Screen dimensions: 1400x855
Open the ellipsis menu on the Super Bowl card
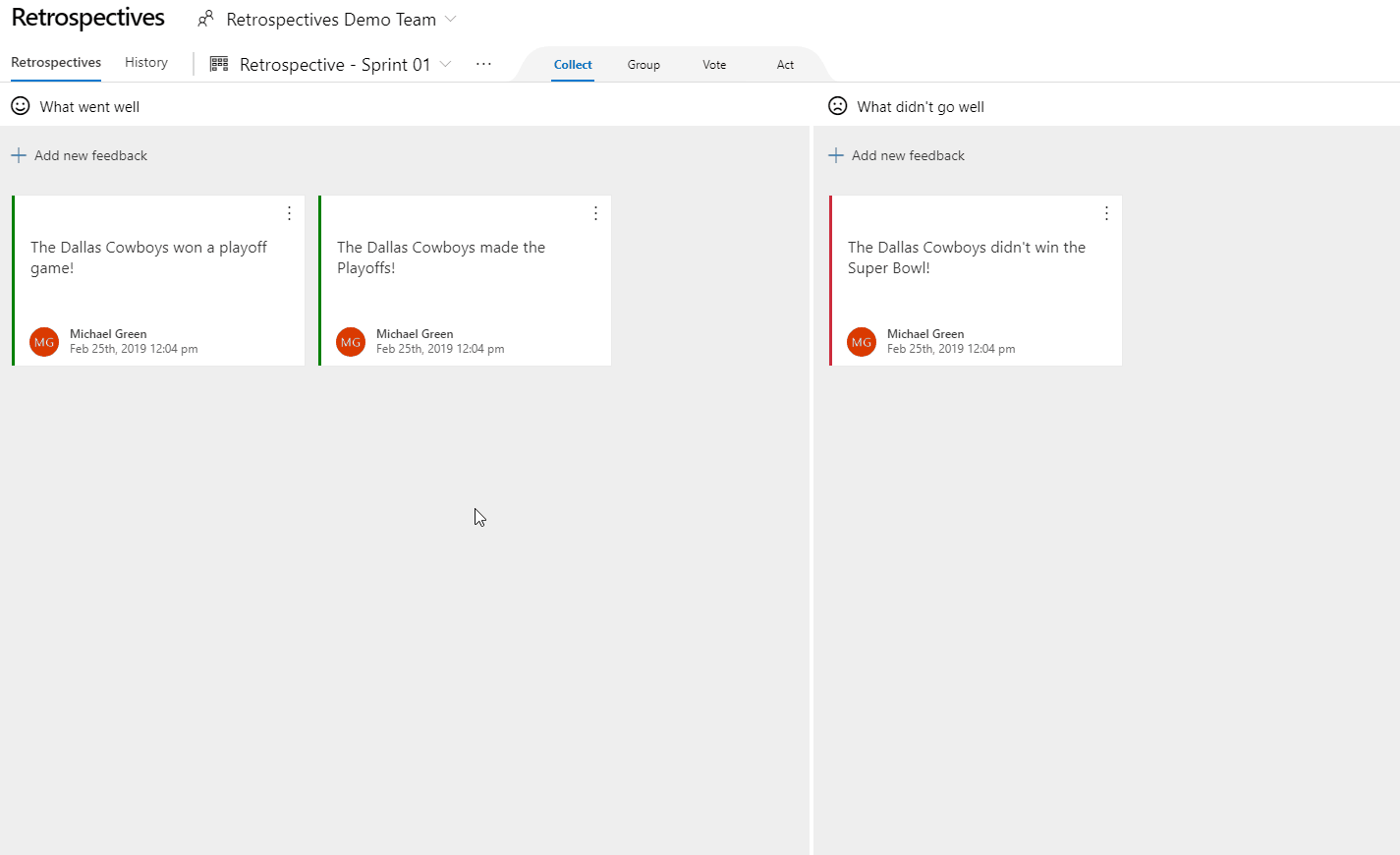tap(1106, 212)
